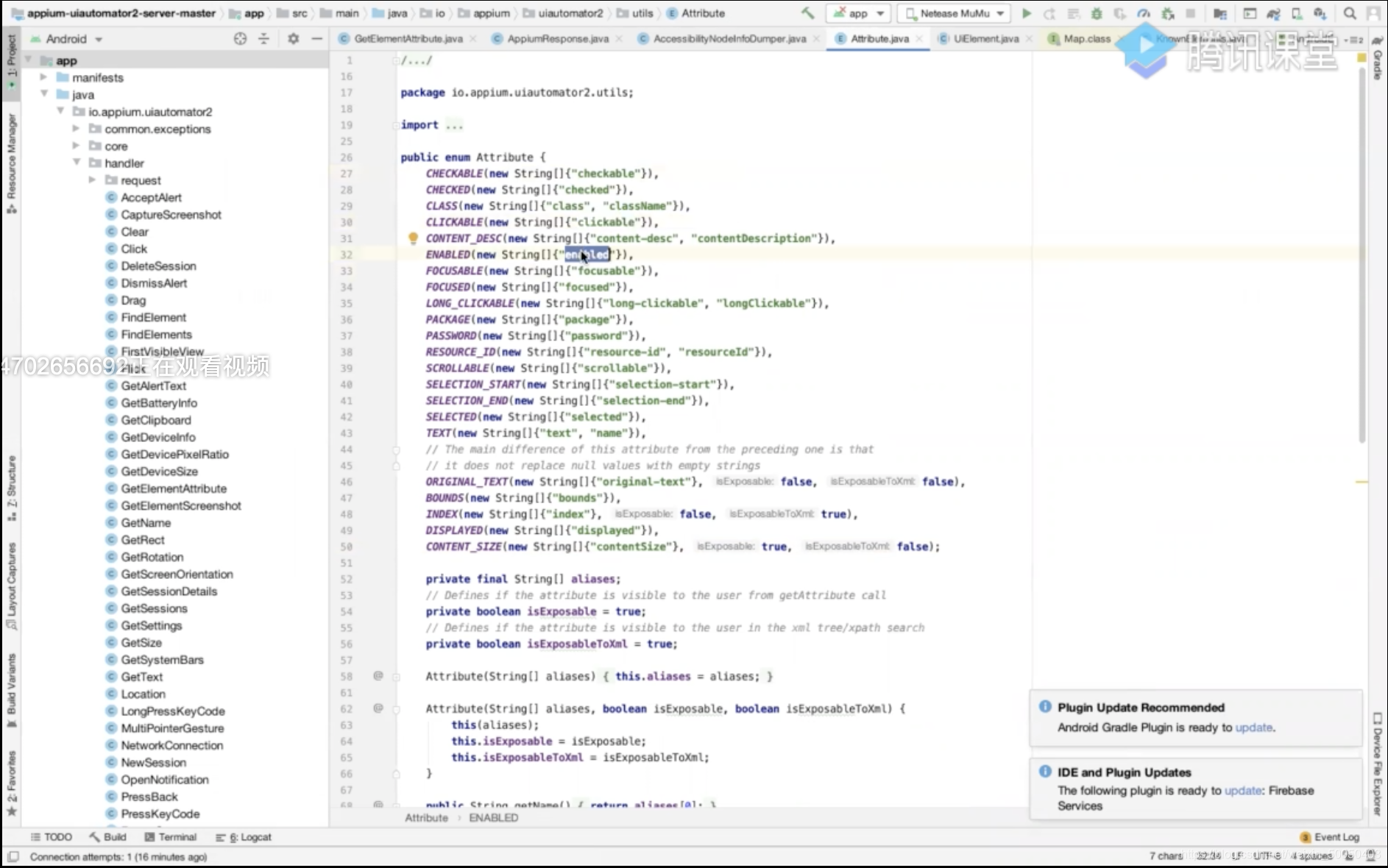This screenshot has width=1388, height=868.
Task: Click update link for Android Gradle Plugin
Action: (x=1253, y=728)
